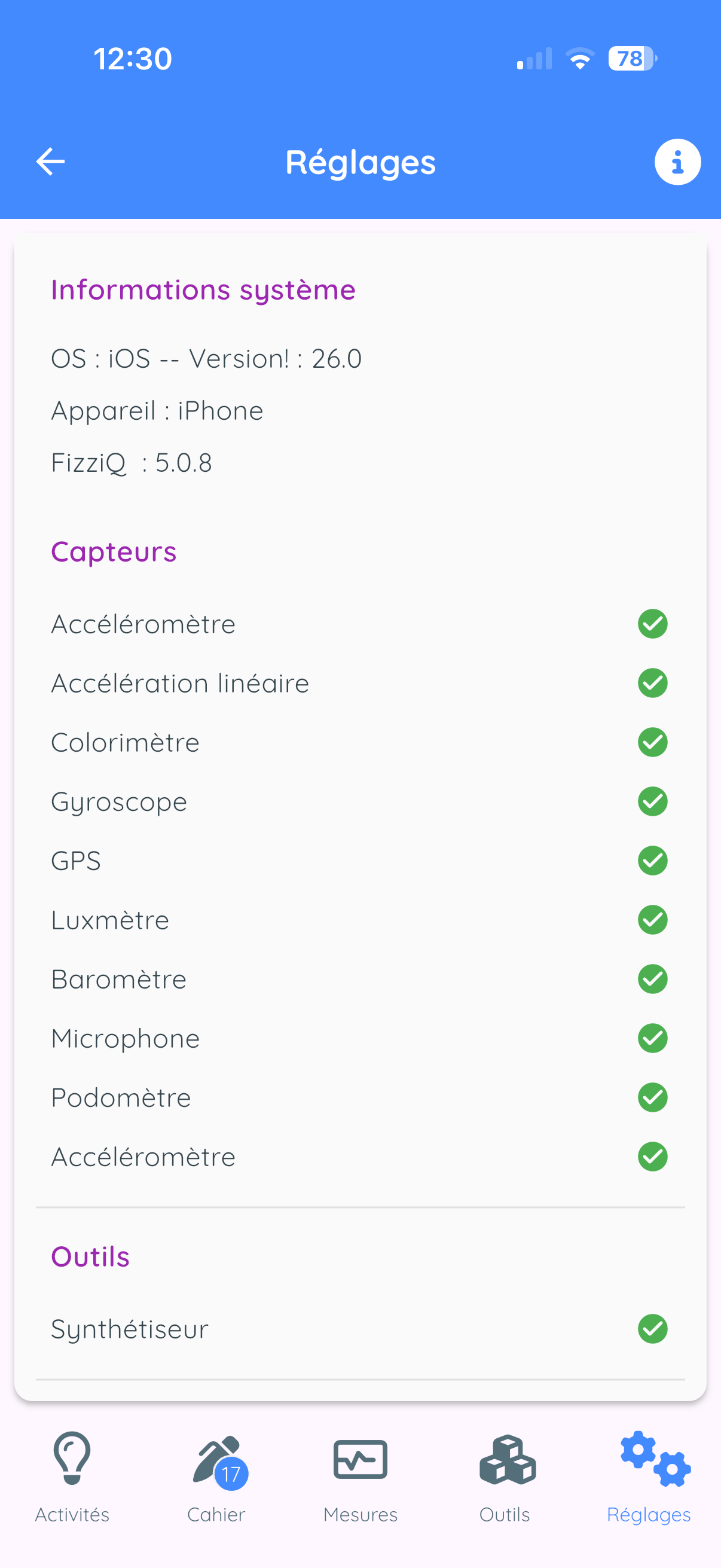Viewport: 721px width, 1568px height.
Task: Tap the FizziQ version text
Action: (x=132, y=463)
